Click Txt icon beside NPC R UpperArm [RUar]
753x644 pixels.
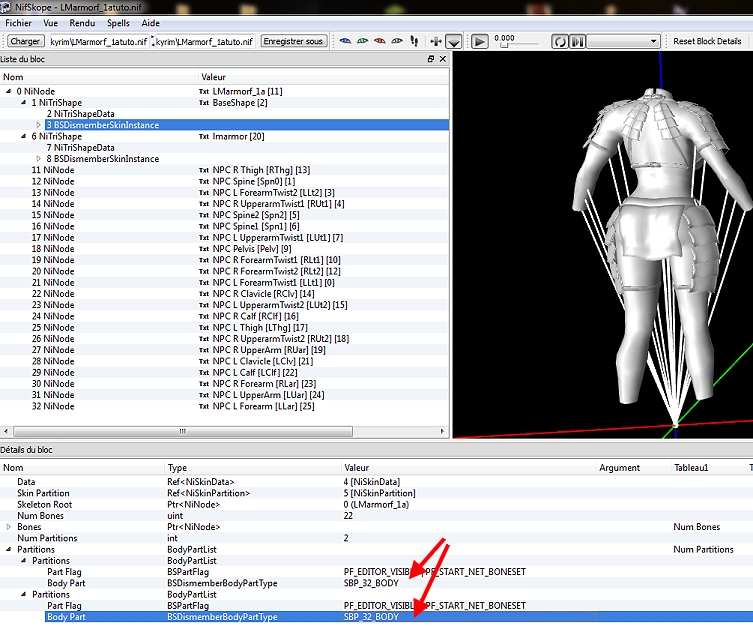point(204,350)
